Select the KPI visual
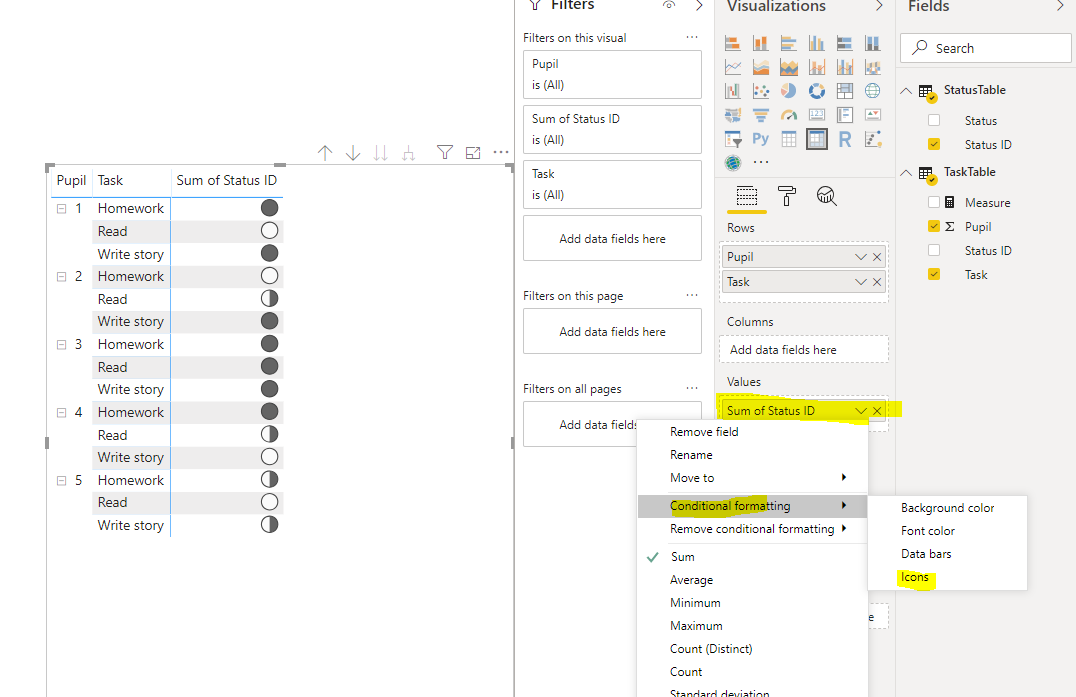Image resolution: width=1076 pixels, height=697 pixels. tap(873, 115)
